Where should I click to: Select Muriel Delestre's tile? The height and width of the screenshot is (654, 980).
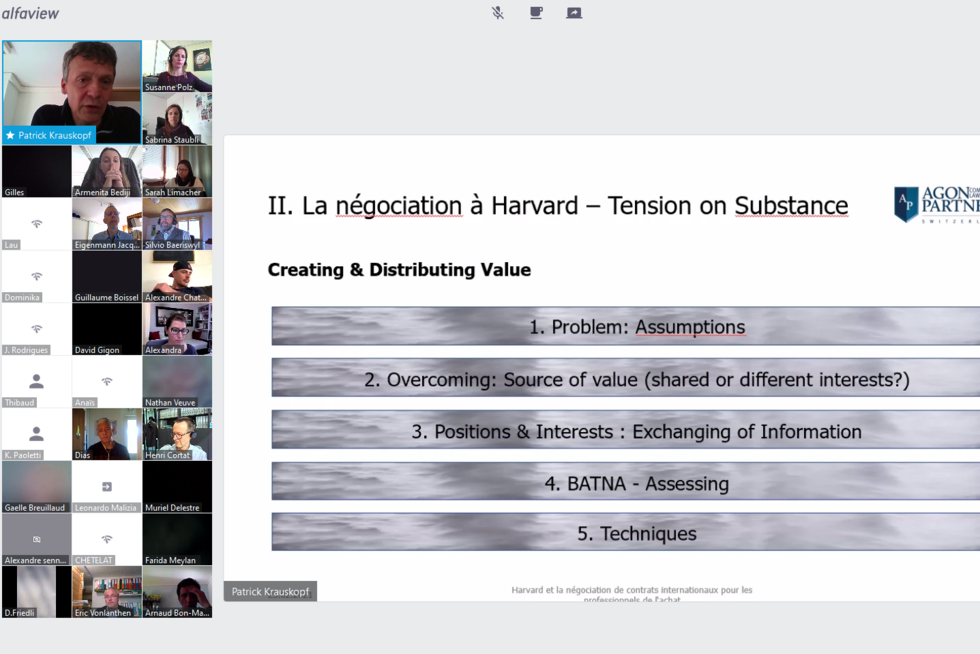(x=178, y=486)
